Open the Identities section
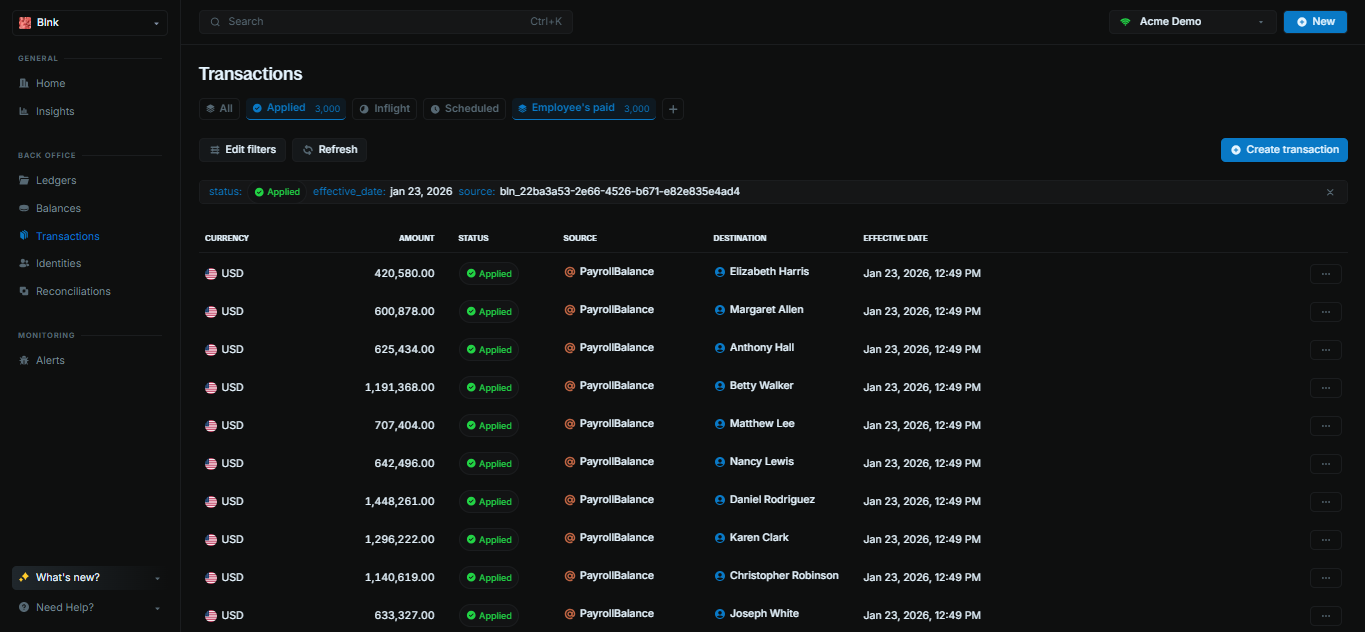 click(x=58, y=263)
